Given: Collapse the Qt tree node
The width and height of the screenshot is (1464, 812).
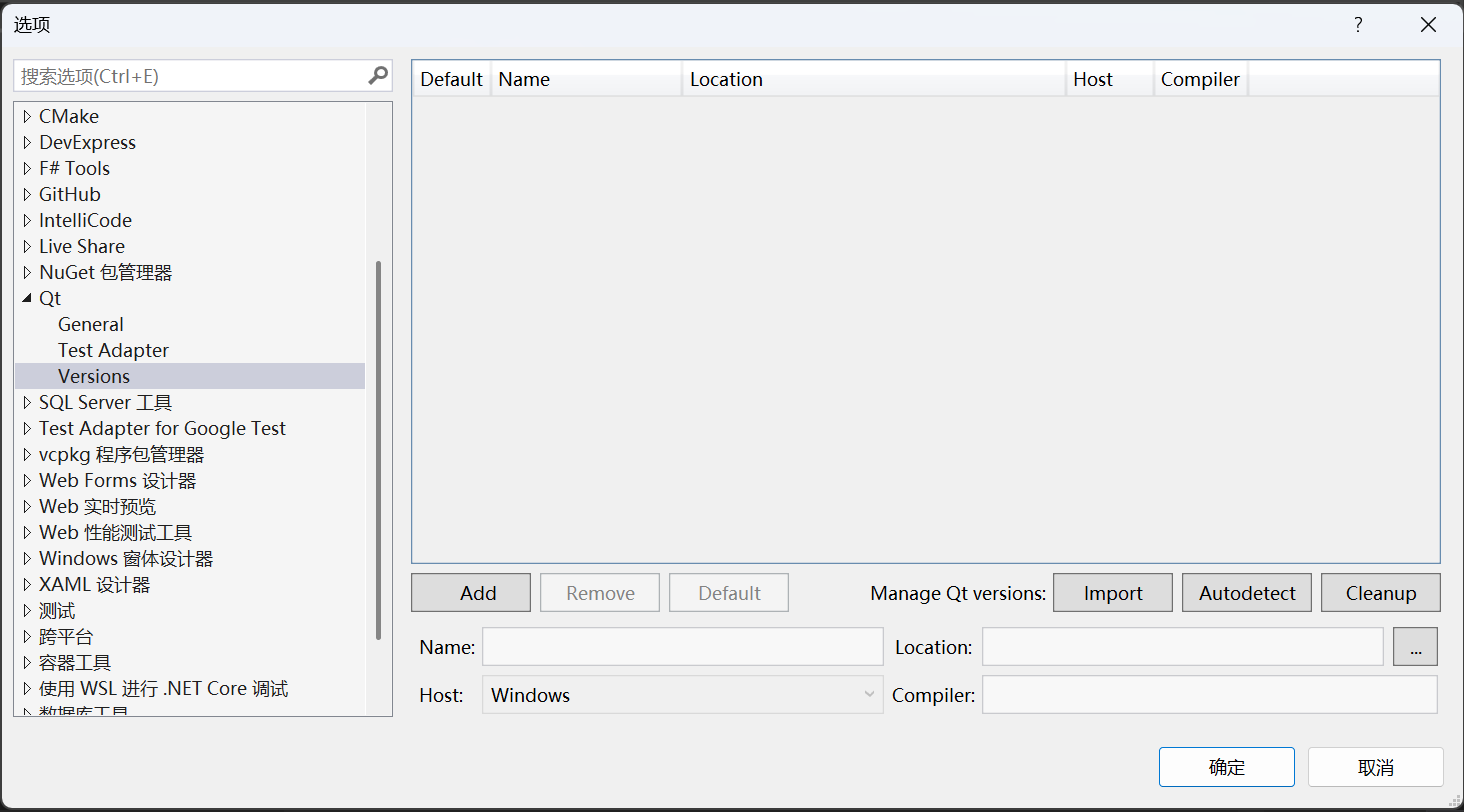Looking at the screenshot, I should (x=26, y=298).
